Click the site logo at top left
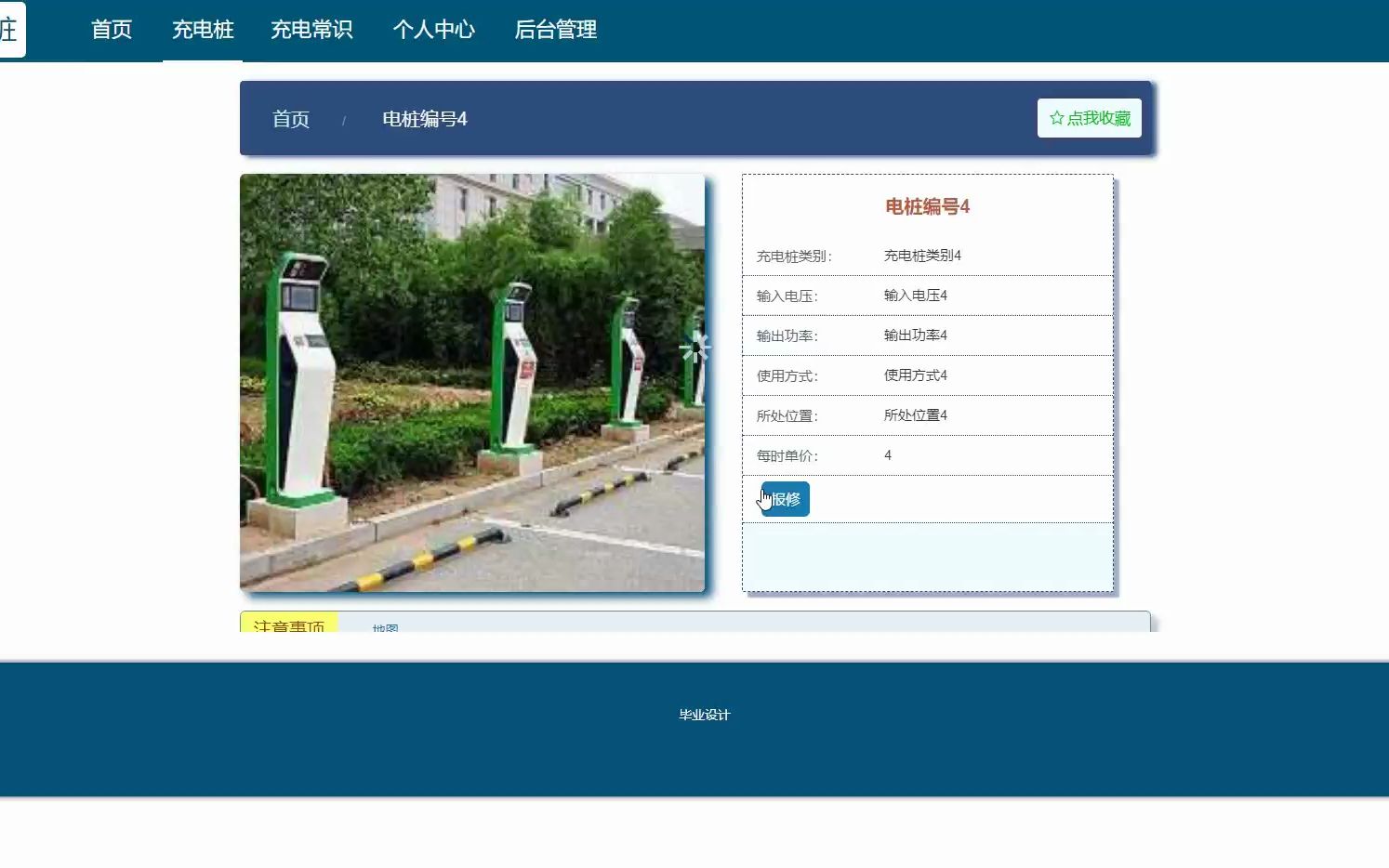The width and height of the screenshot is (1389, 868). (x=12, y=30)
